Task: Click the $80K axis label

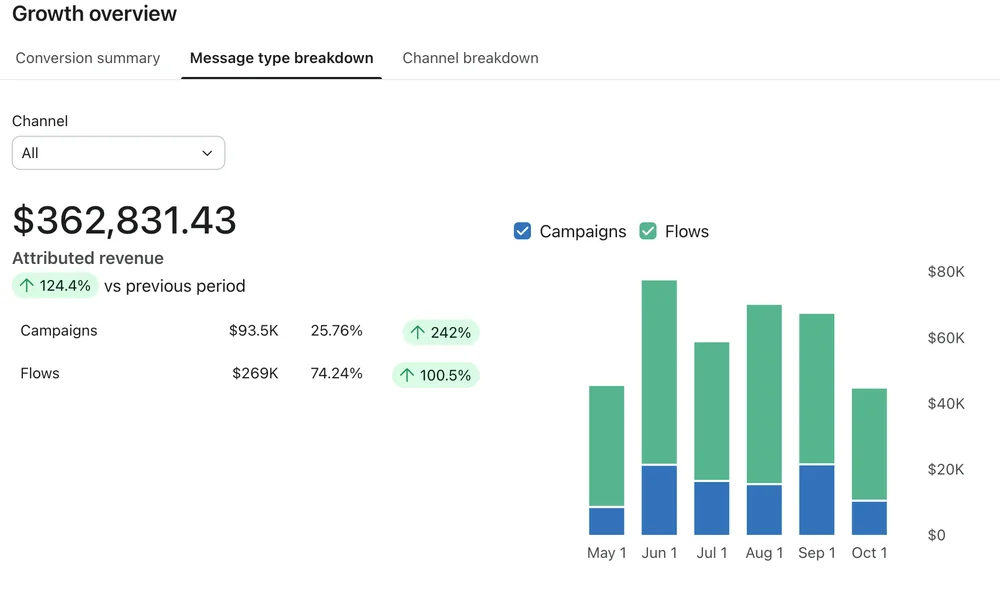Action: coord(946,272)
